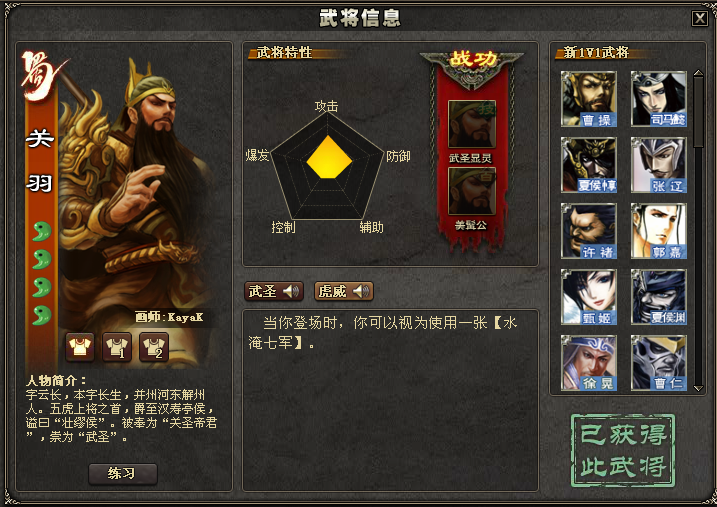Choose the 许褚 general portrait

pos(589,231)
